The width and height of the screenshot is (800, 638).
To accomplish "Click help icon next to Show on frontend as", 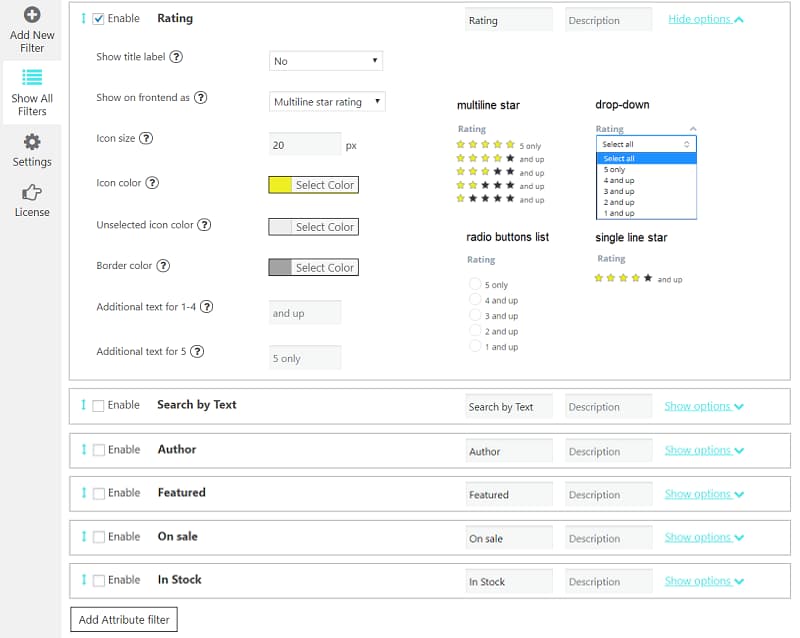I will point(201,97).
